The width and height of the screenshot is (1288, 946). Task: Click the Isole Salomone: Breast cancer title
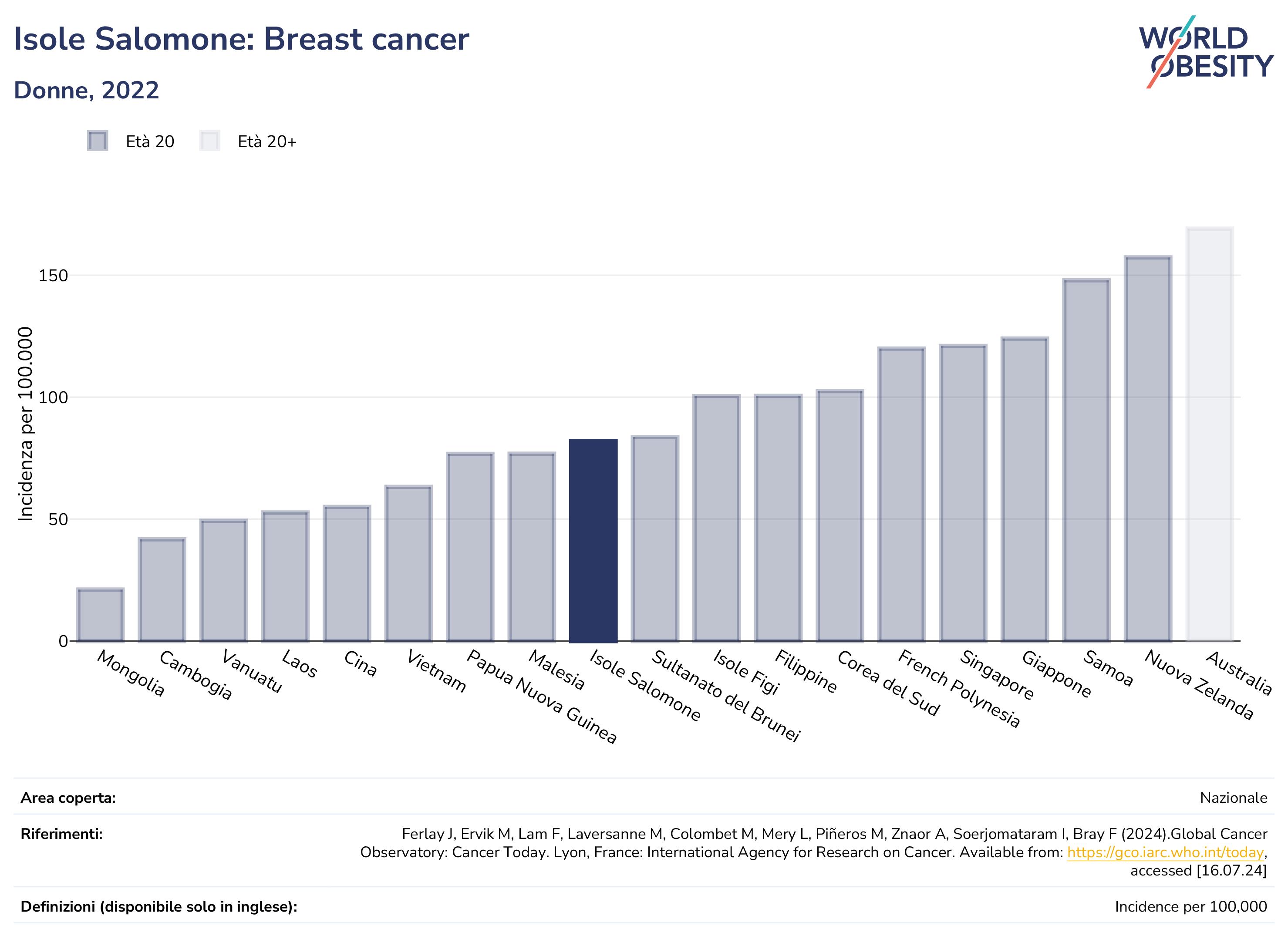point(241,39)
